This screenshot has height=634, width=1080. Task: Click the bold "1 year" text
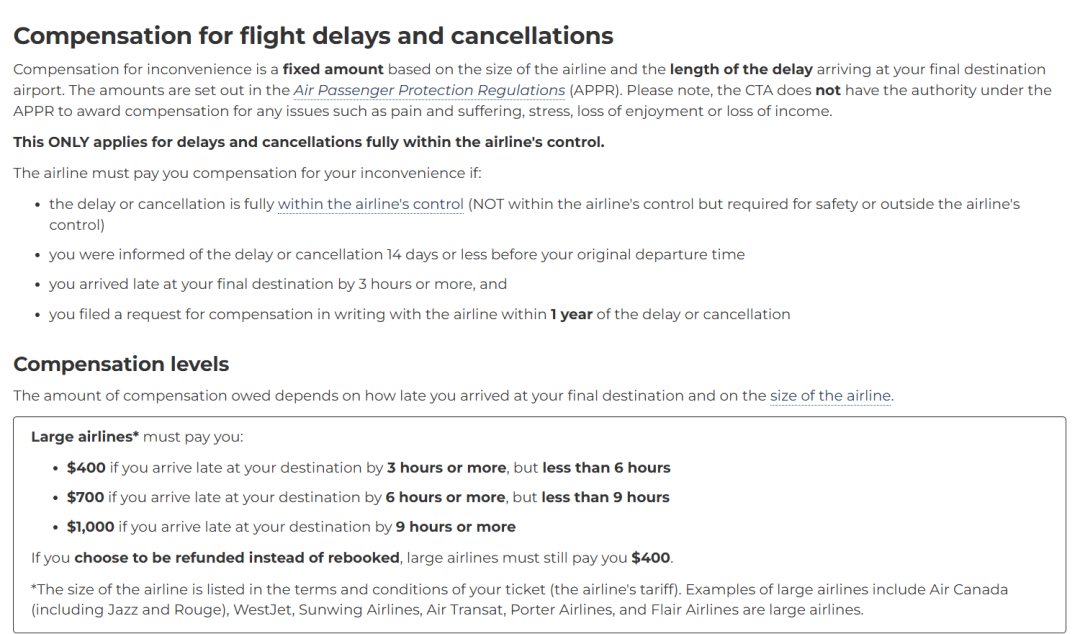(x=571, y=314)
